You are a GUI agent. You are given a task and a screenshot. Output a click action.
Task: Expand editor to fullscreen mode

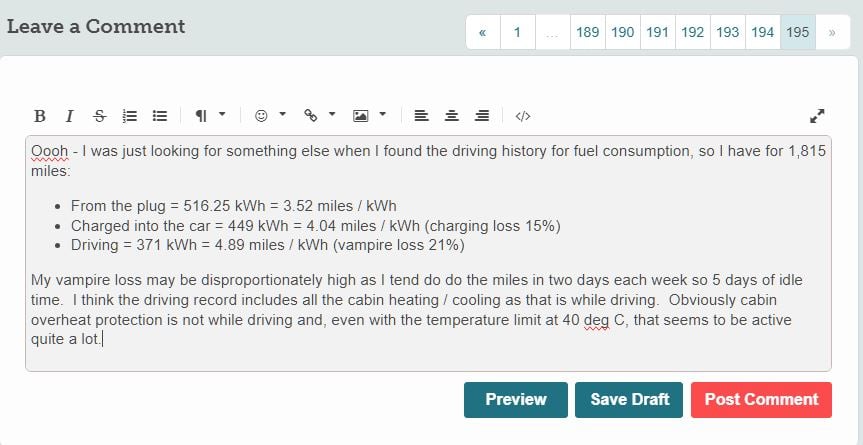click(x=817, y=116)
